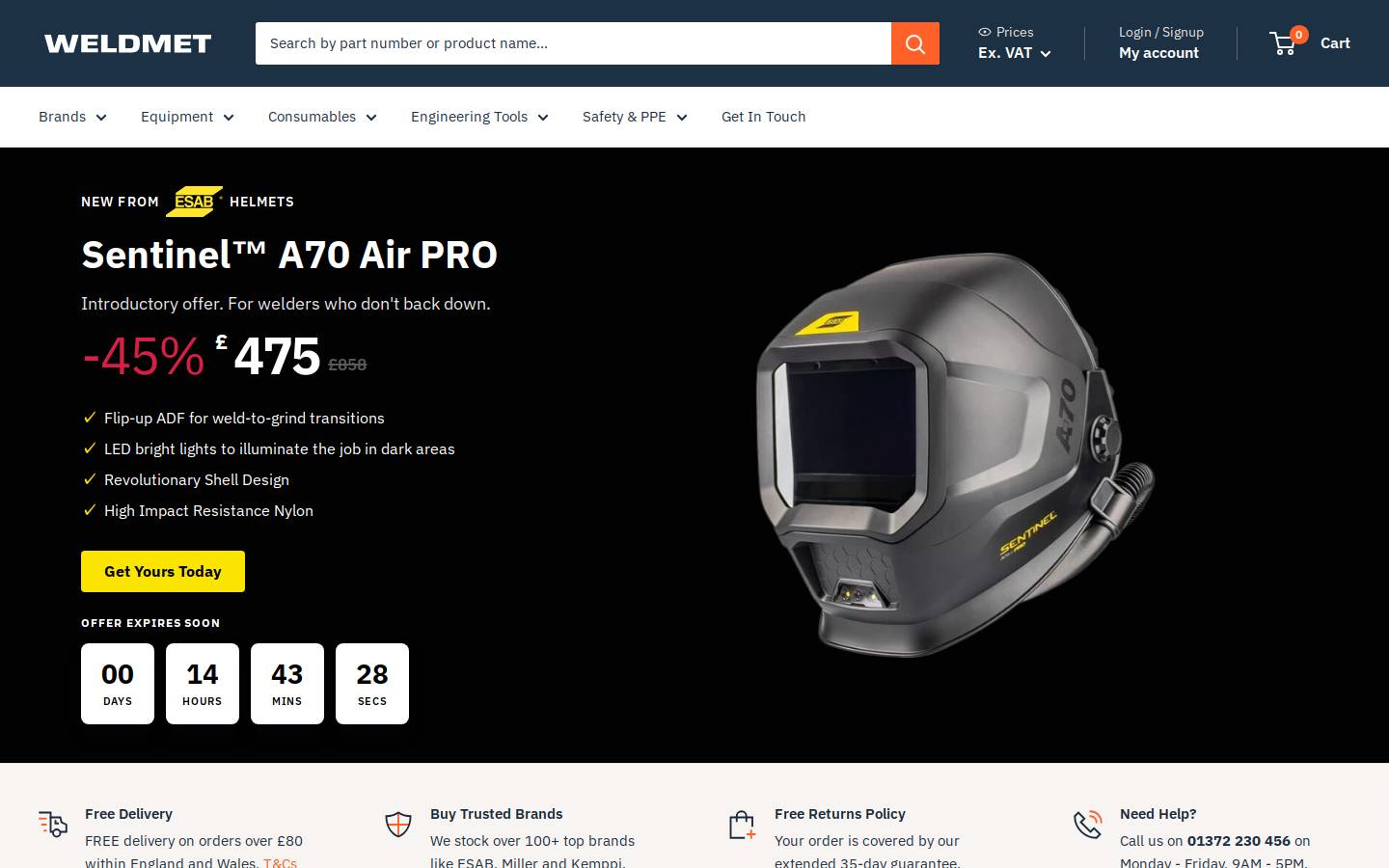Click the MINS countdown box

coord(287,684)
